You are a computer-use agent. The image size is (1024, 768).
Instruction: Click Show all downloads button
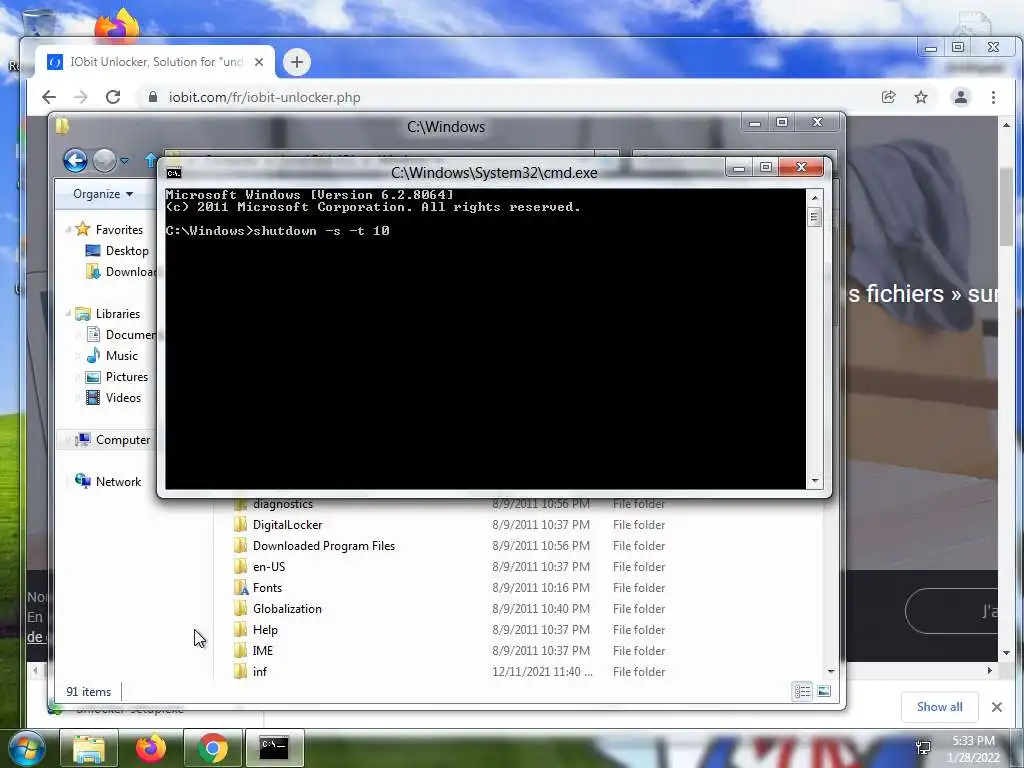click(939, 707)
